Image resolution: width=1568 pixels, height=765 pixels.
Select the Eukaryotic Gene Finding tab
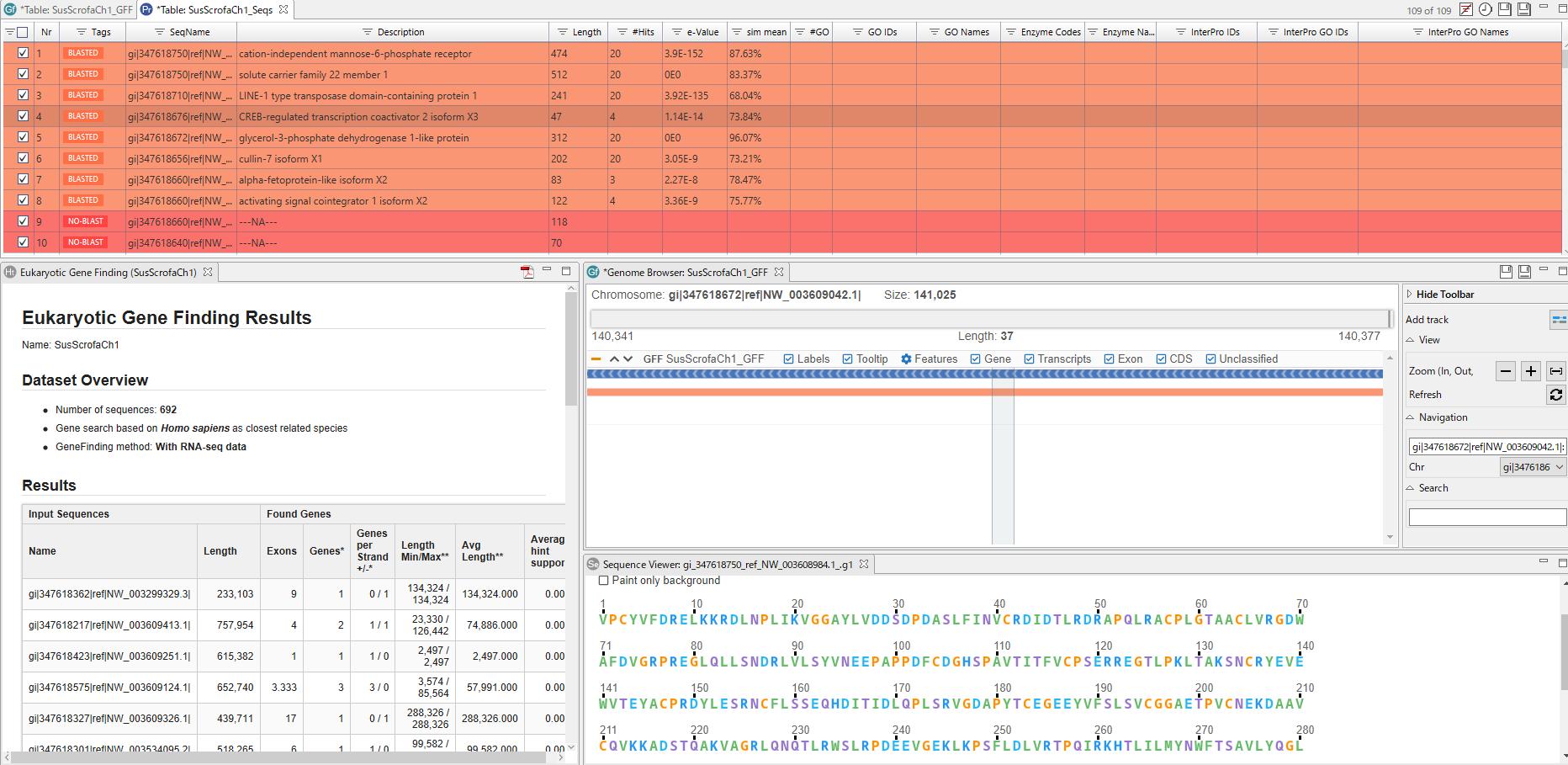pos(108,273)
